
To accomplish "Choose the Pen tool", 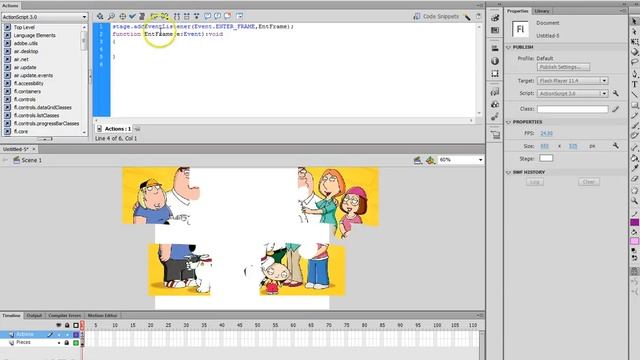I will click(634, 74).
